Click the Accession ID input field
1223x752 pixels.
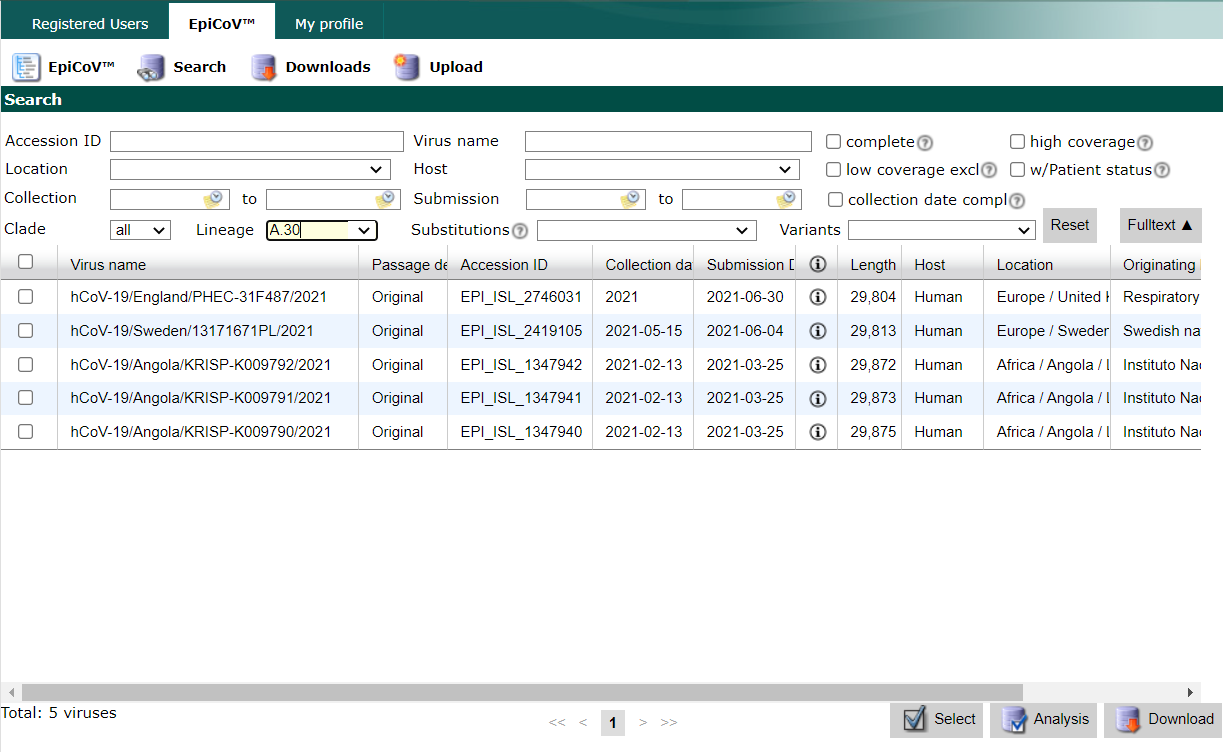(257, 142)
